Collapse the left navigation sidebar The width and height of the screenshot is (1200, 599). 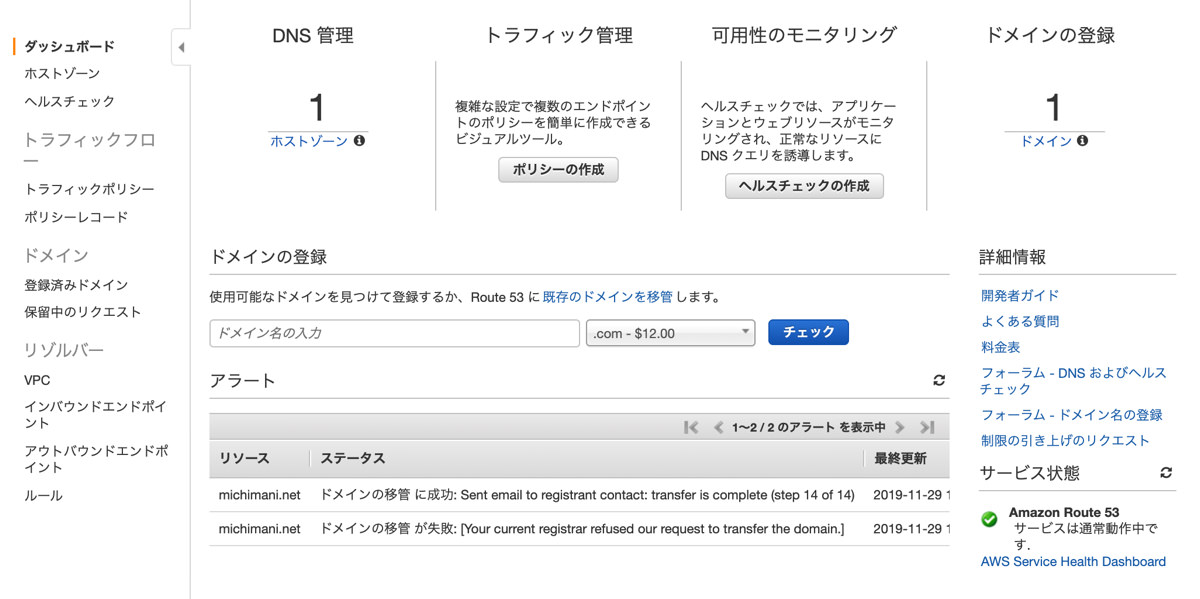[181, 47]
